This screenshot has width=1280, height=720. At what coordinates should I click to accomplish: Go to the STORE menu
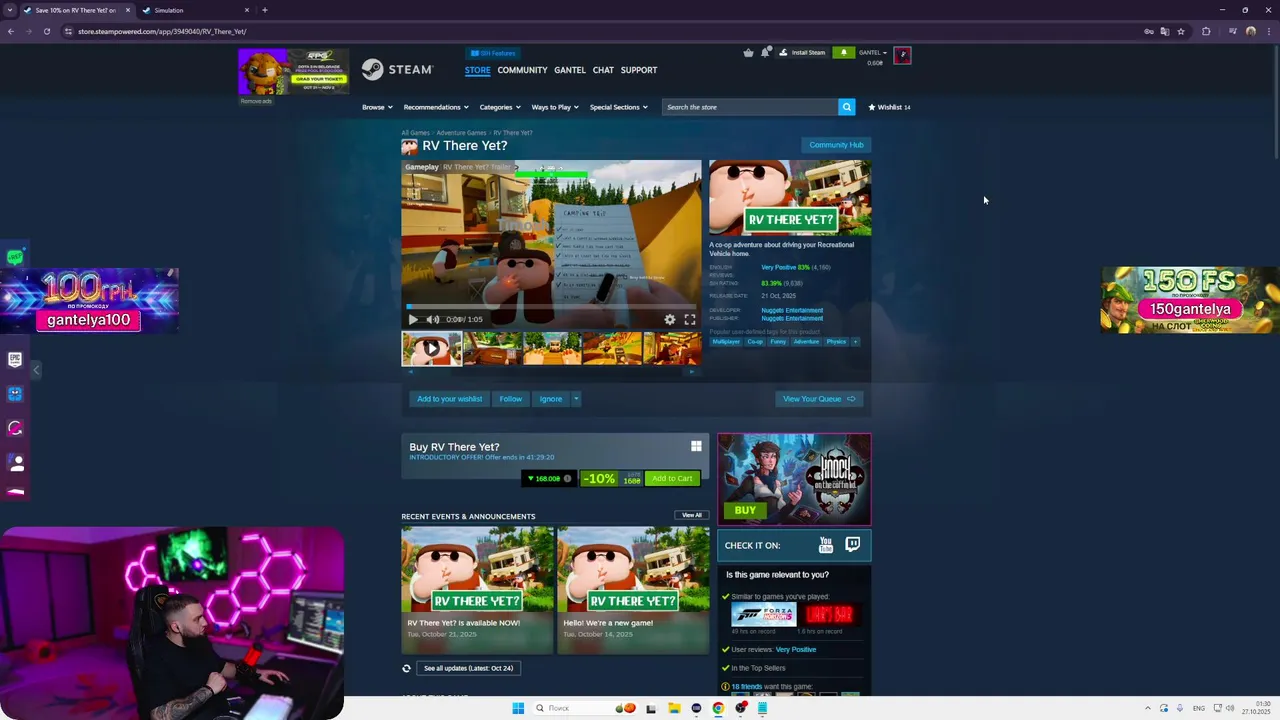477,70
